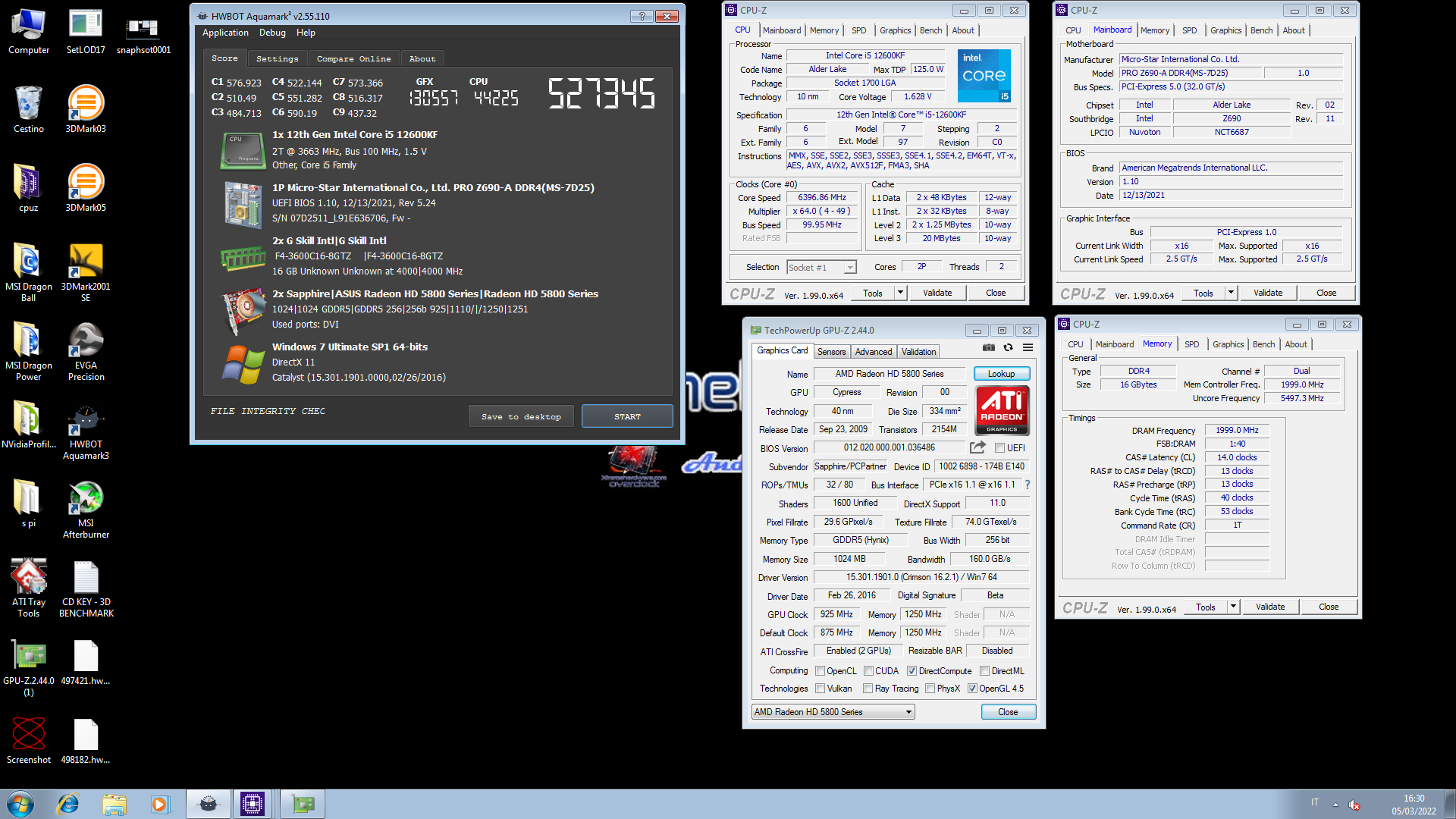This screenshot has height=819, width=1456.
Task: Open the CPU-Z taskbar button
Action: point(253,804)
